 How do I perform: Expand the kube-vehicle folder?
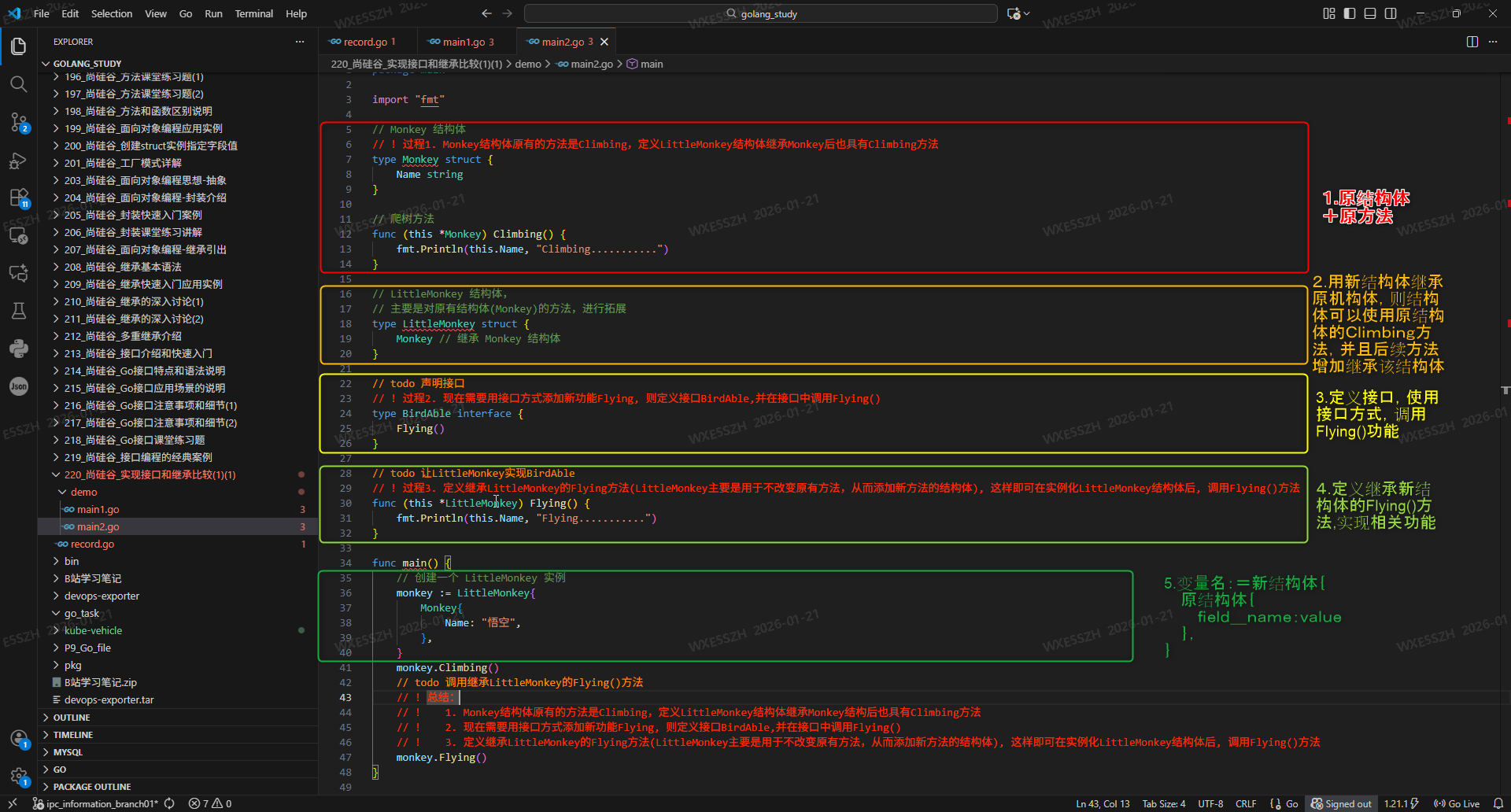(x=178, y=630)
